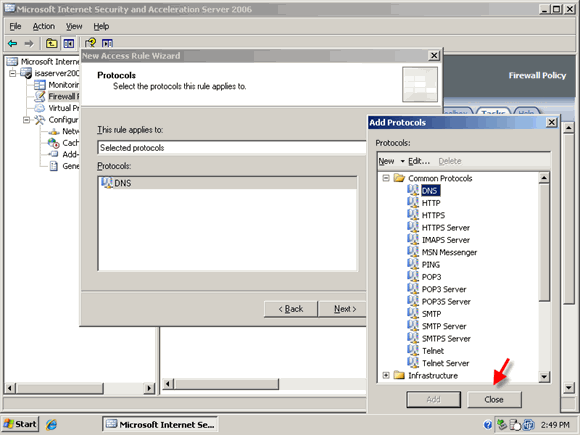The width and height of the screenshot is (580, 435).
Task: Click the Virtual Private Networks node icon
Action: coord(40,108)
